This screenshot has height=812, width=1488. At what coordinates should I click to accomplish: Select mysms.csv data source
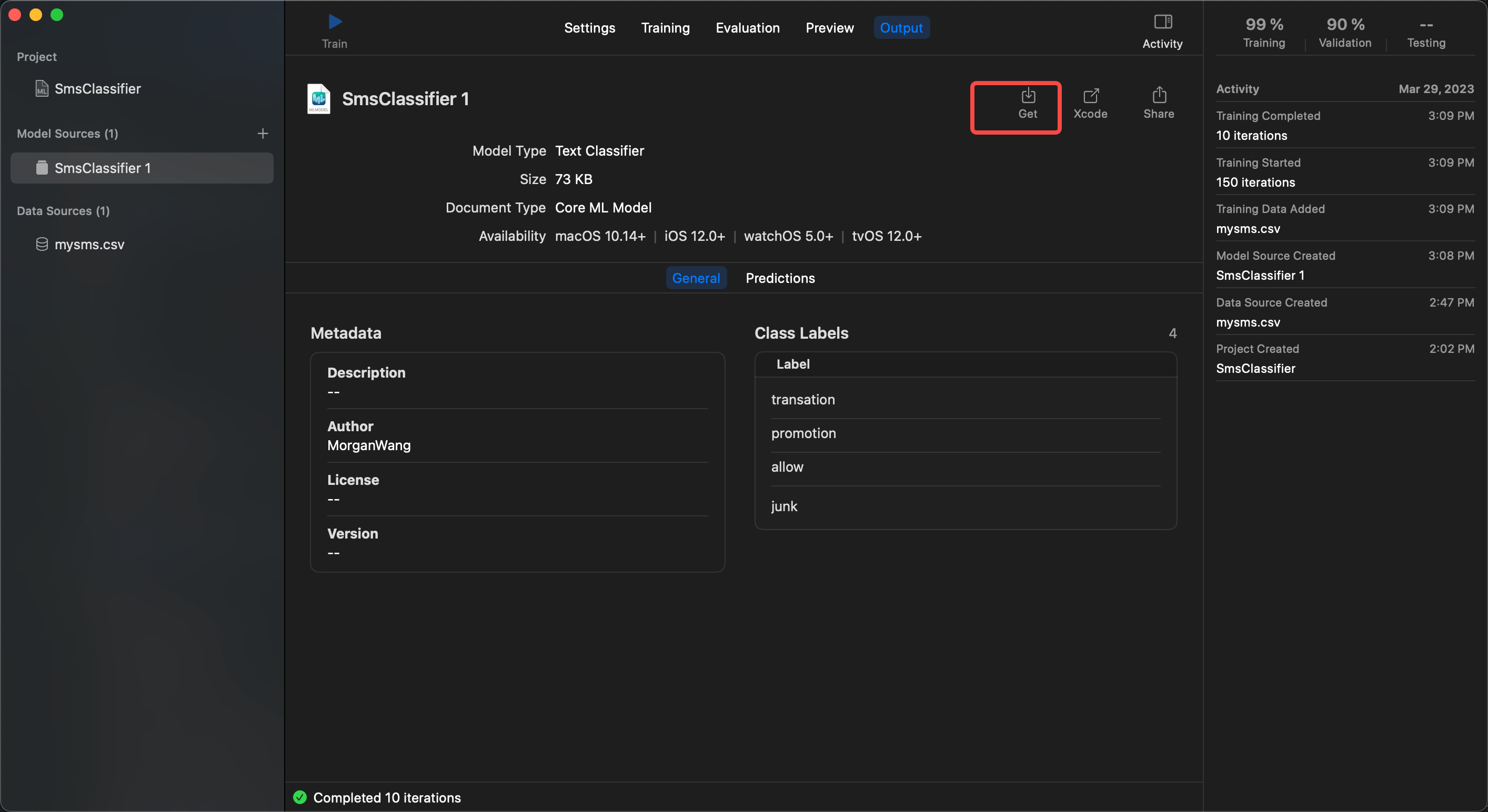point(89,245)
